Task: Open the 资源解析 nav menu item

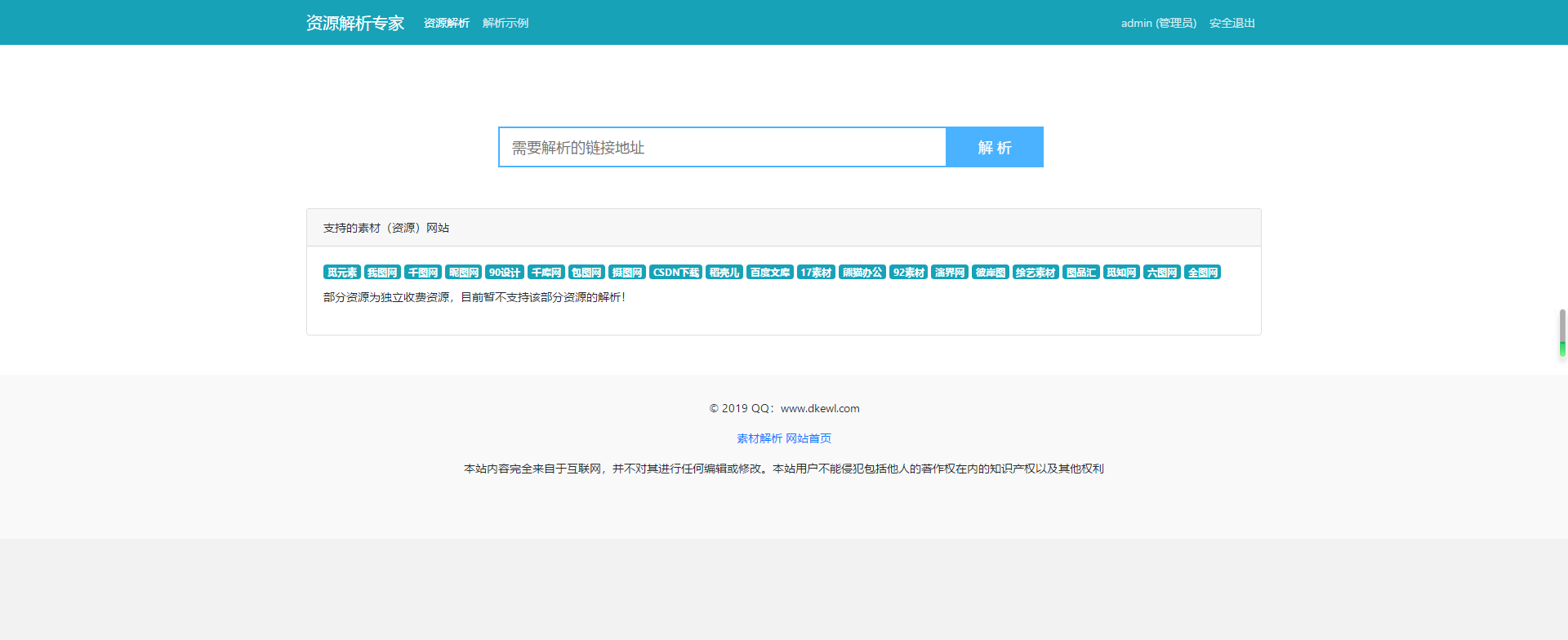Action: [446, 23]
